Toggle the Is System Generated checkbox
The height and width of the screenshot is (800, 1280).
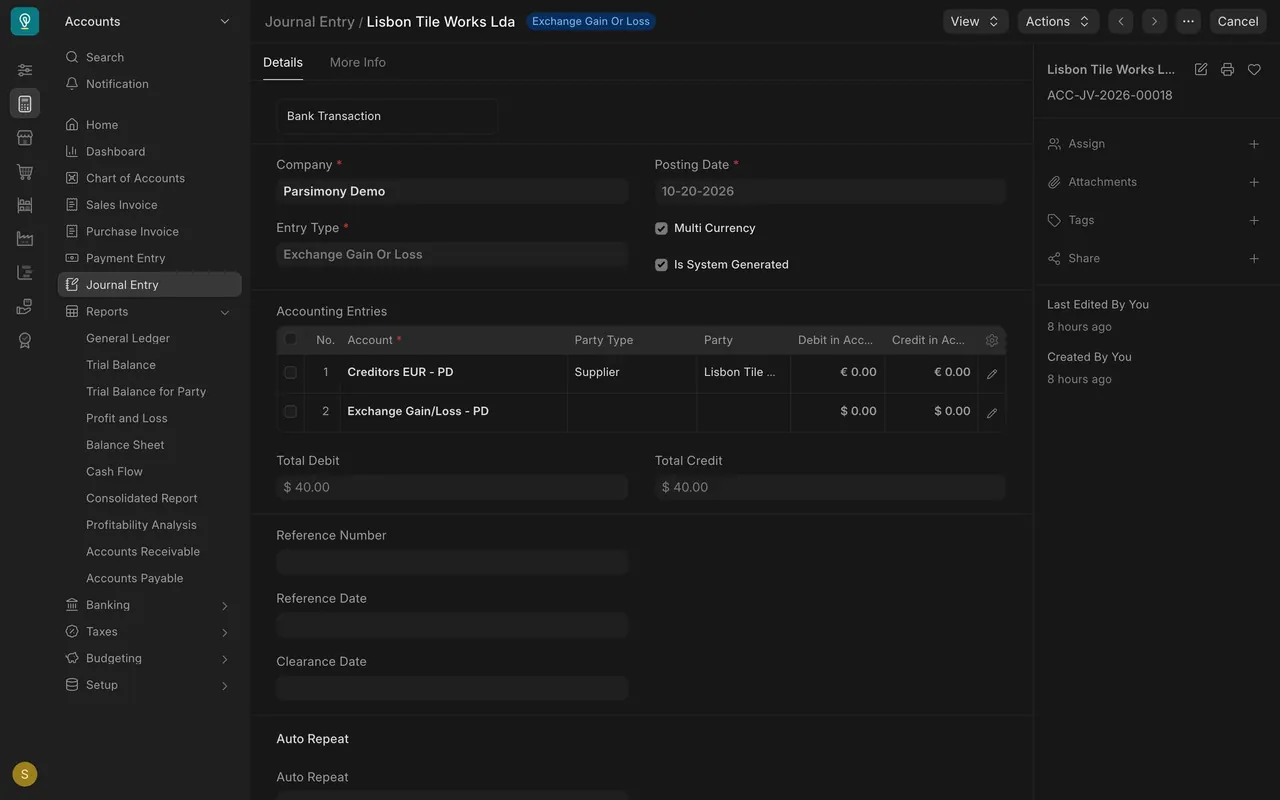click(x=661, y=265)
